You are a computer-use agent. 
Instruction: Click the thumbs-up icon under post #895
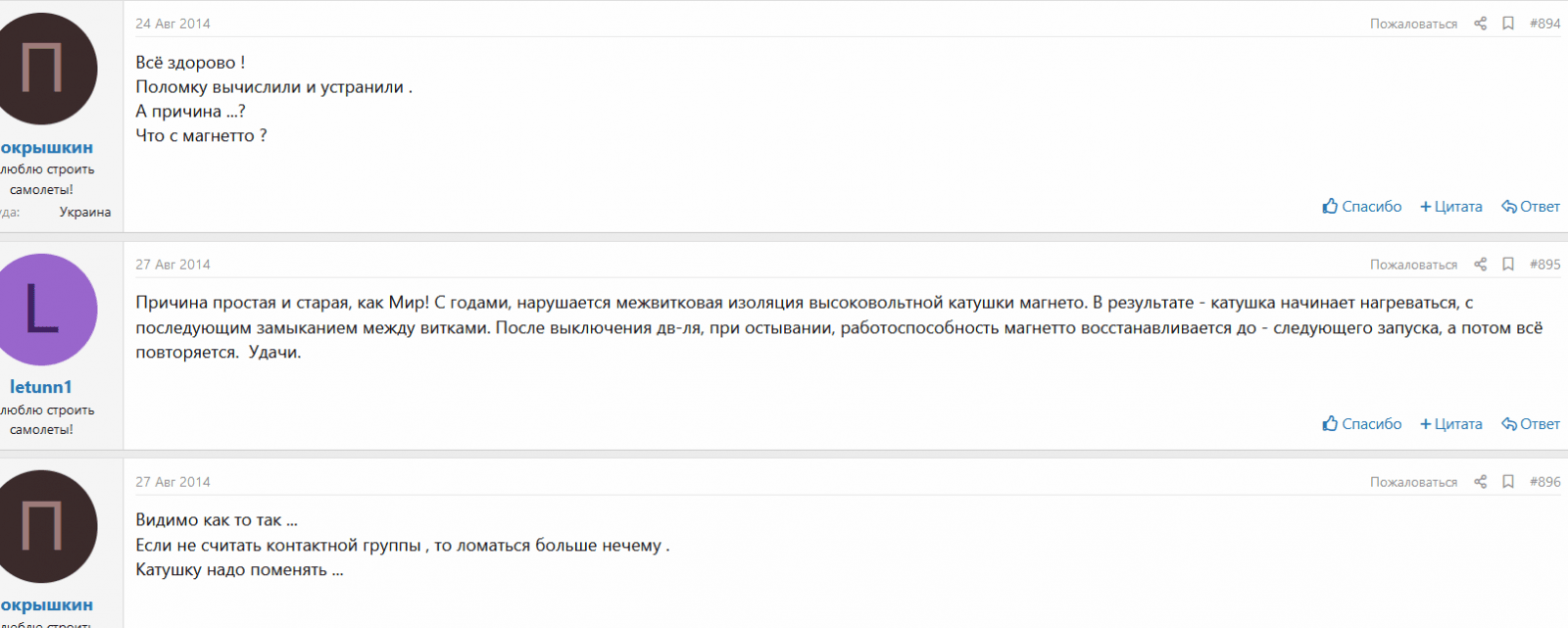(1331, 423)
